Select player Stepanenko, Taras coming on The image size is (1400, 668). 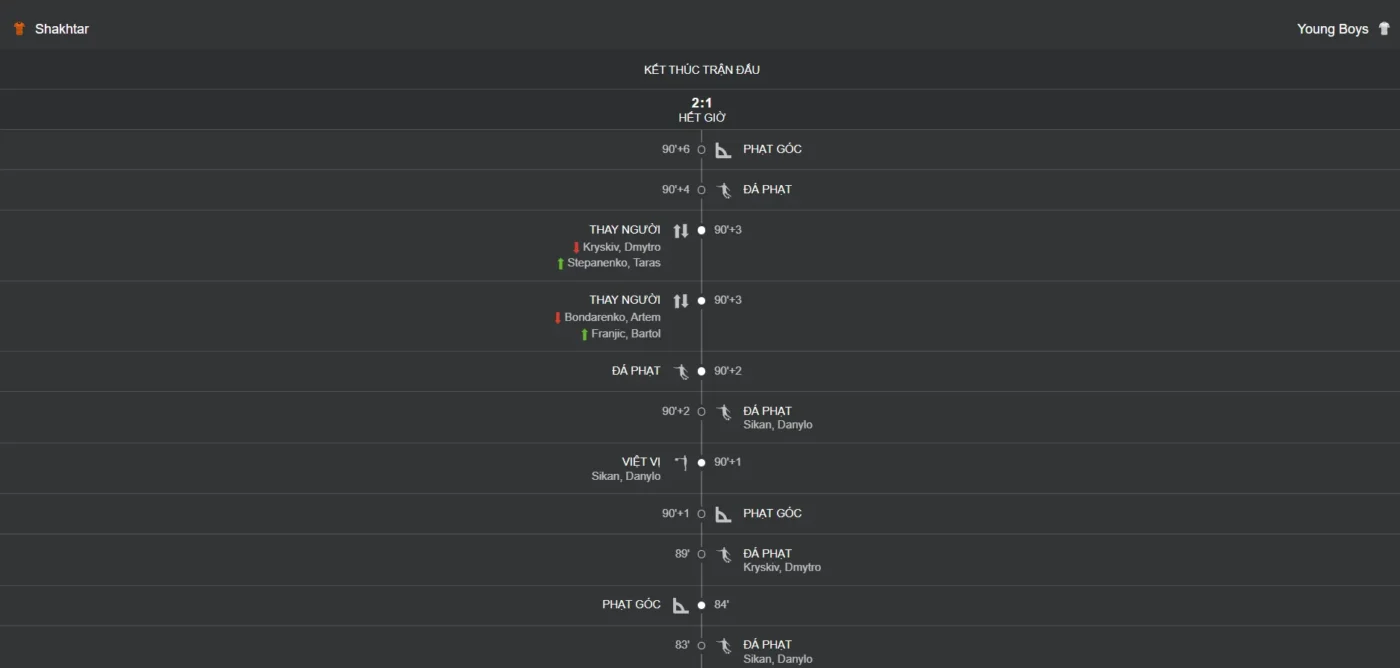613,263
